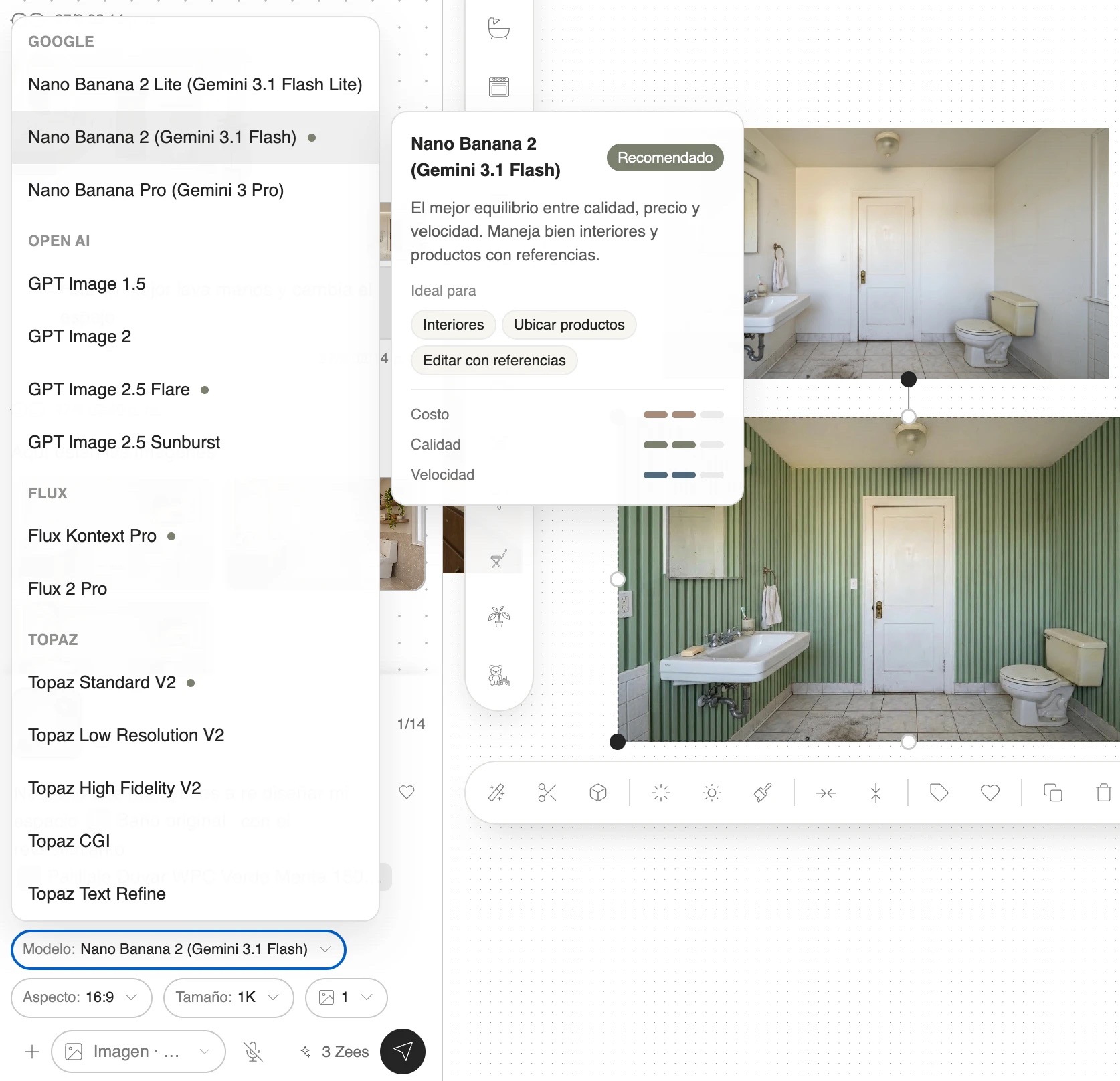The image size is (1120, 1081).
Task: Toggle the heart icon below the 1/14 counter
Action: point(407,792)
